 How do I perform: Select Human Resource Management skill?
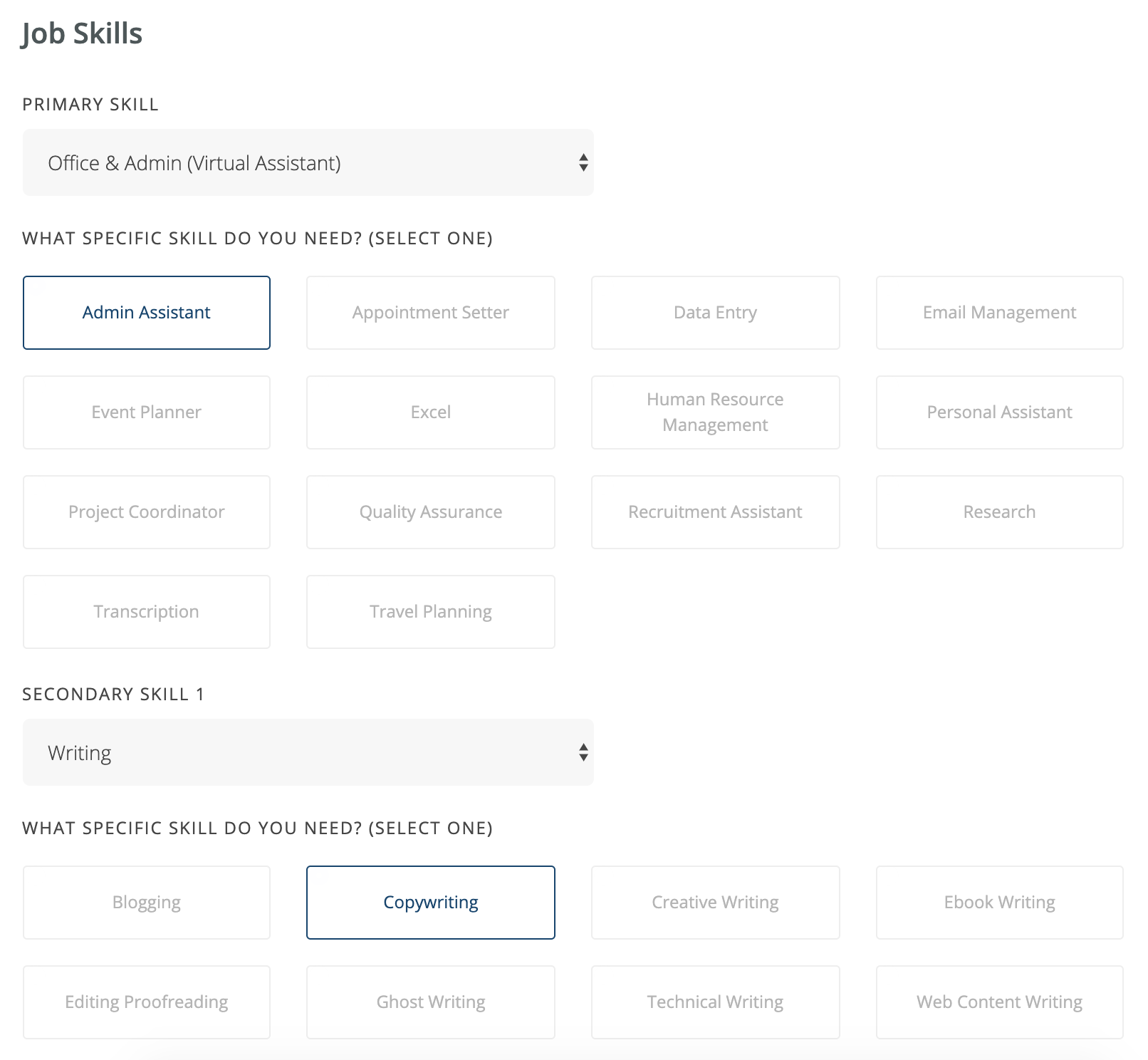[x=715, y=412]
